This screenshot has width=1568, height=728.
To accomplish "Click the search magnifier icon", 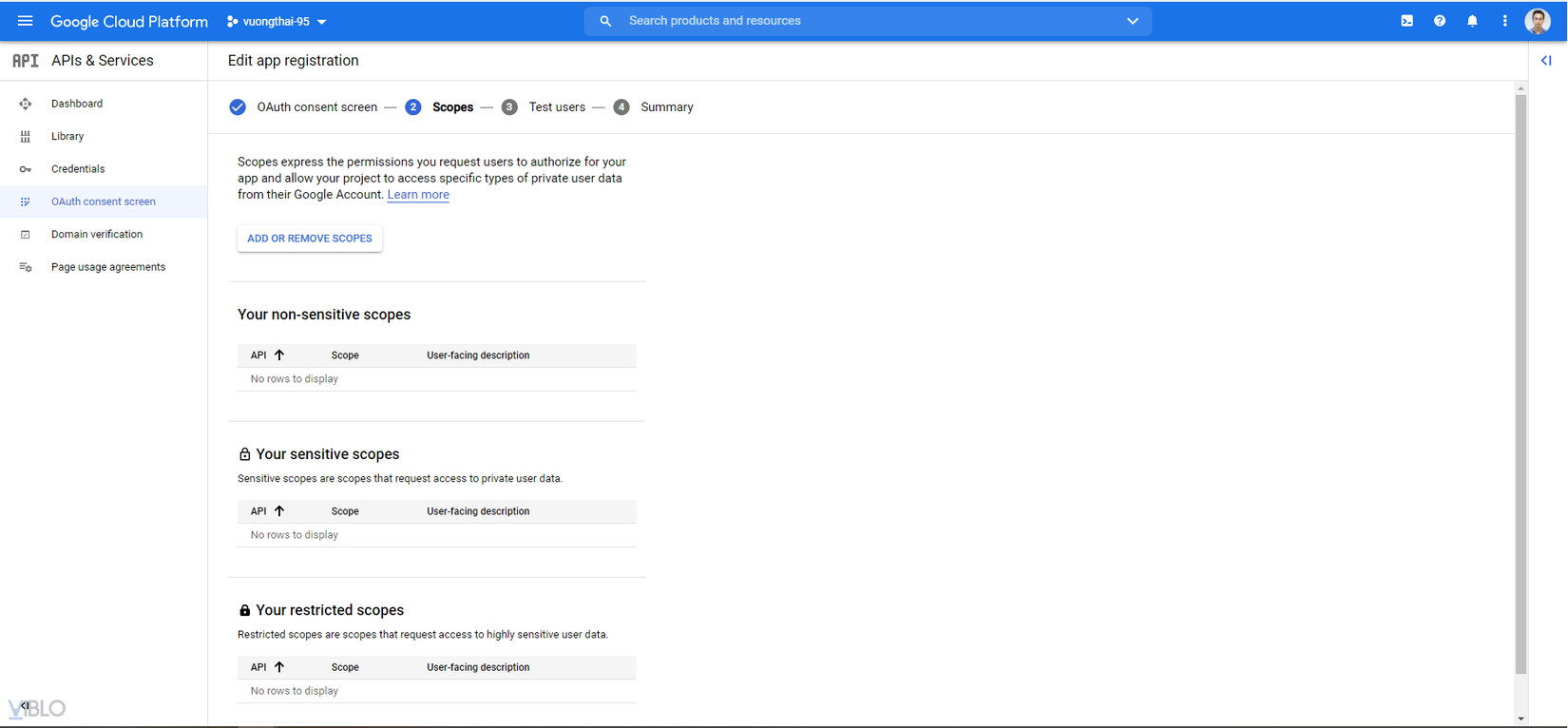I will 605,21.
